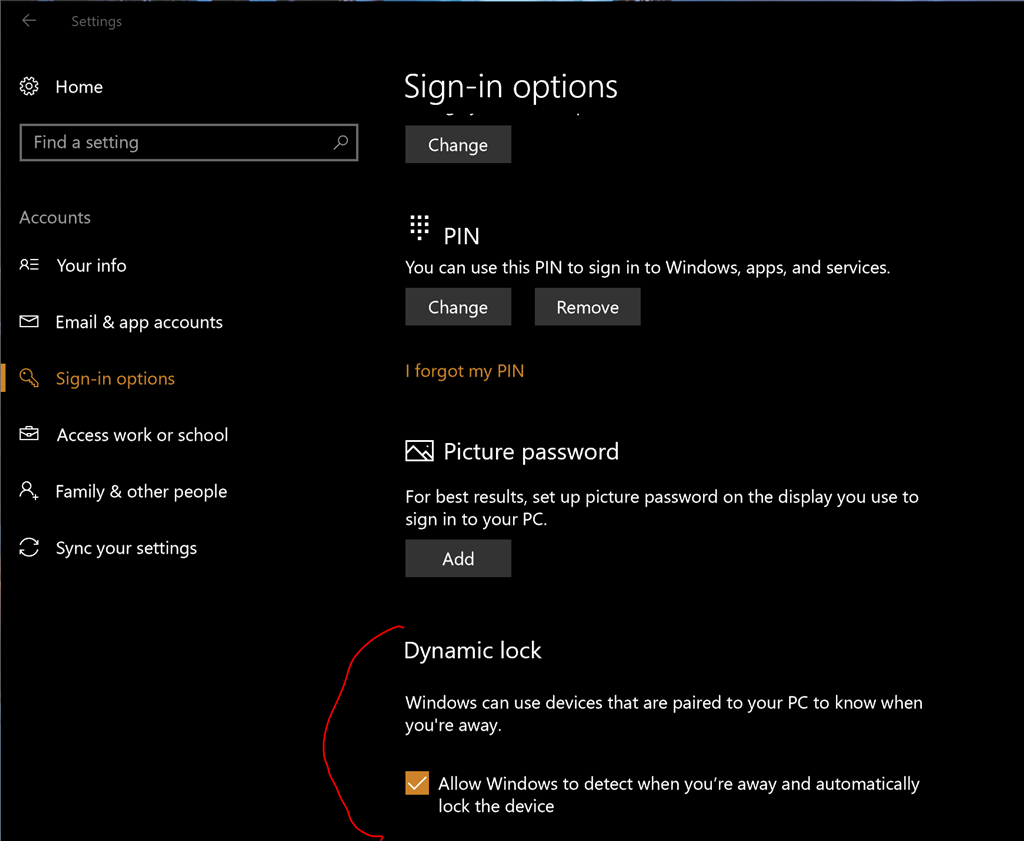Uncheck Allow Windows to detect when you're away
1024x841 pixels.
tap(417, 783)
